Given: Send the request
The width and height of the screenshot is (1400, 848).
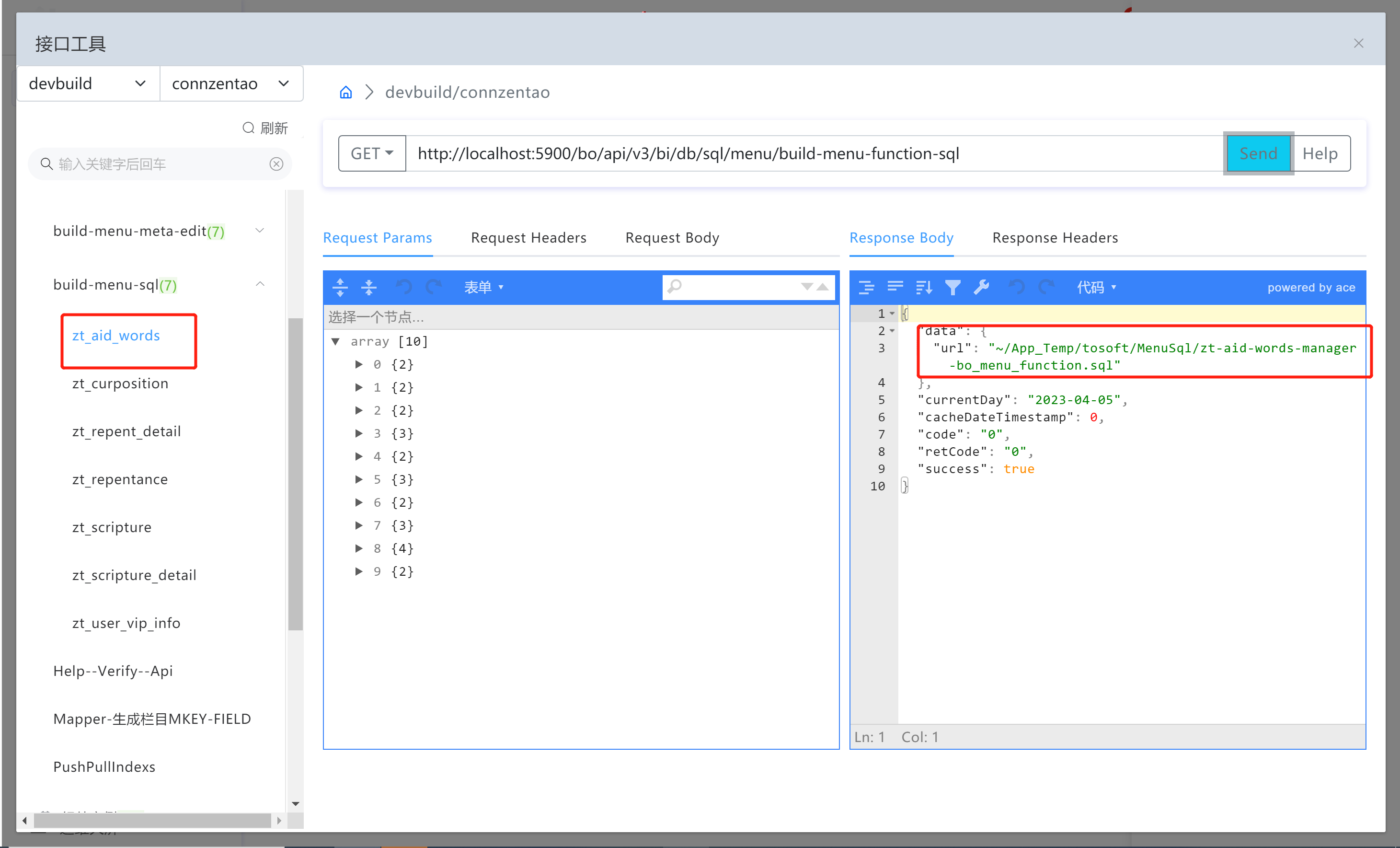Looking at the screenshot, I should pyautogui.click(x=1259, y=153).
